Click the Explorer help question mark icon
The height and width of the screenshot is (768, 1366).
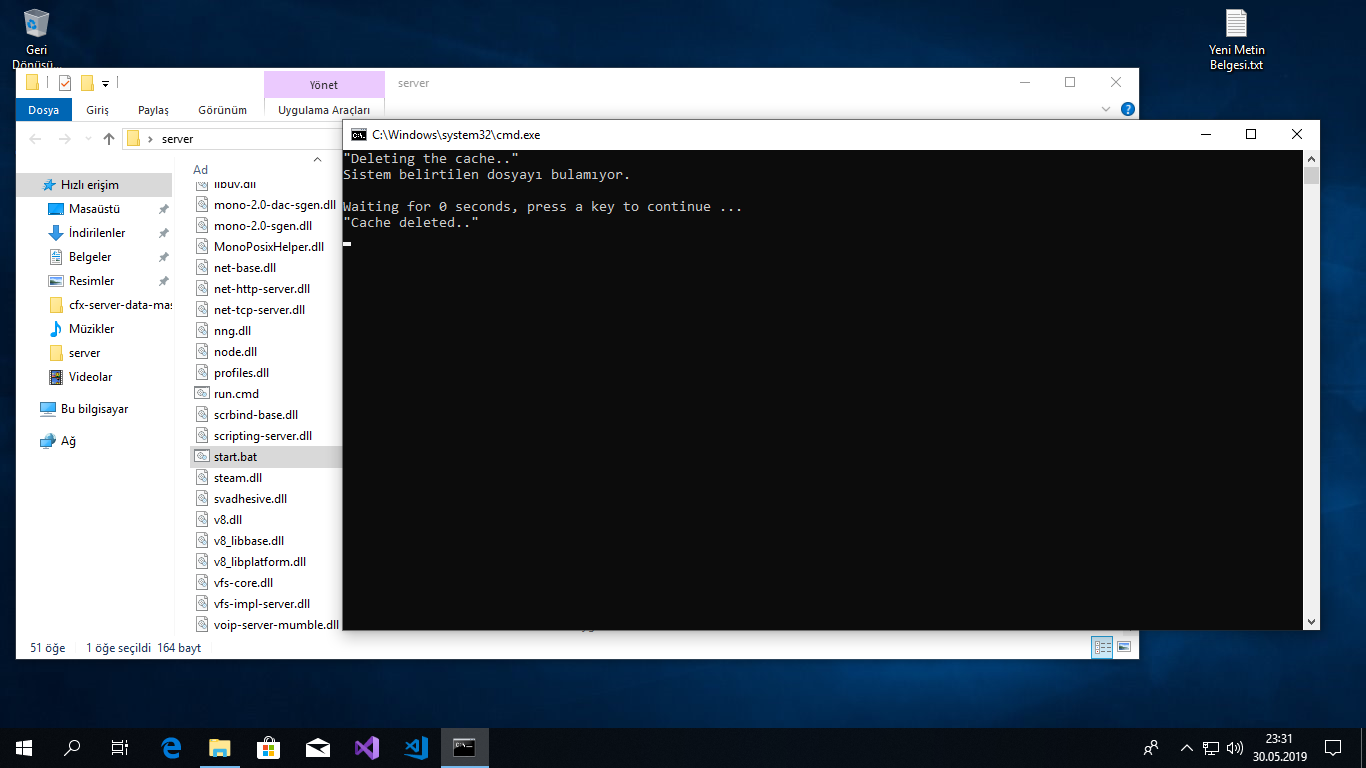click(x=1128, y=109)
